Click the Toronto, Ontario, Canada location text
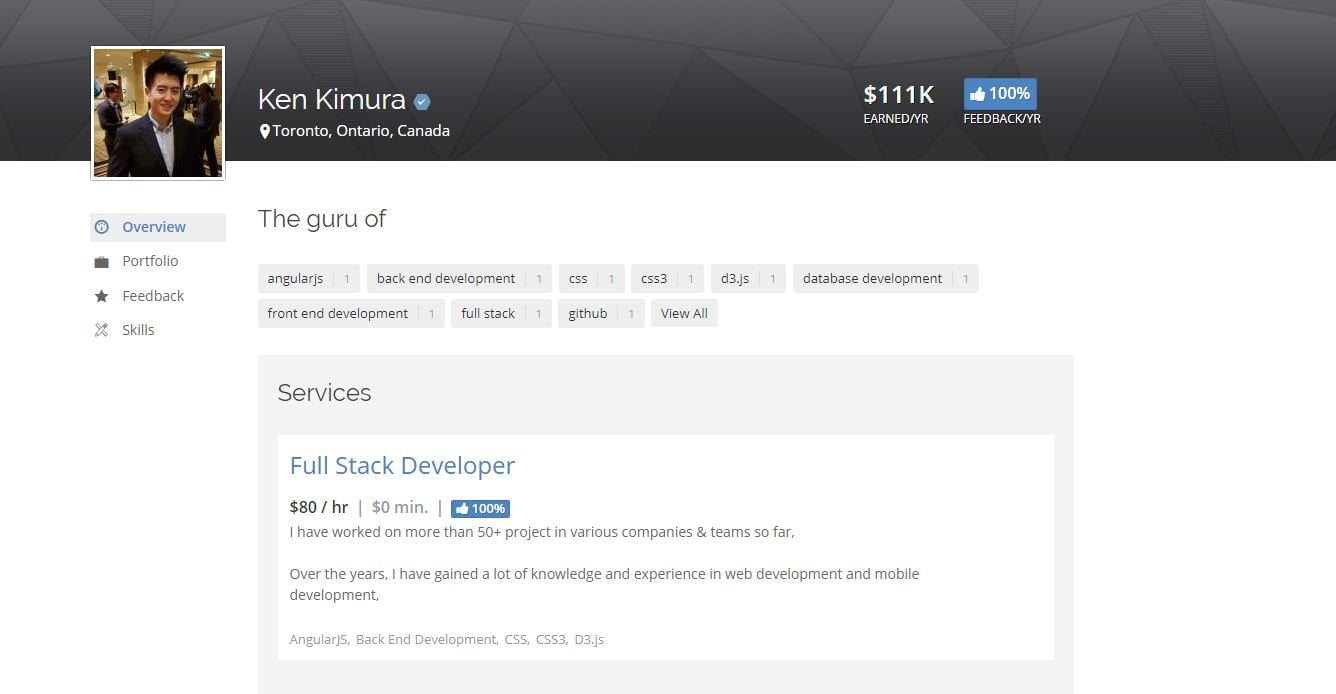This screenshot has height=694, width=1336. point(361,131)
